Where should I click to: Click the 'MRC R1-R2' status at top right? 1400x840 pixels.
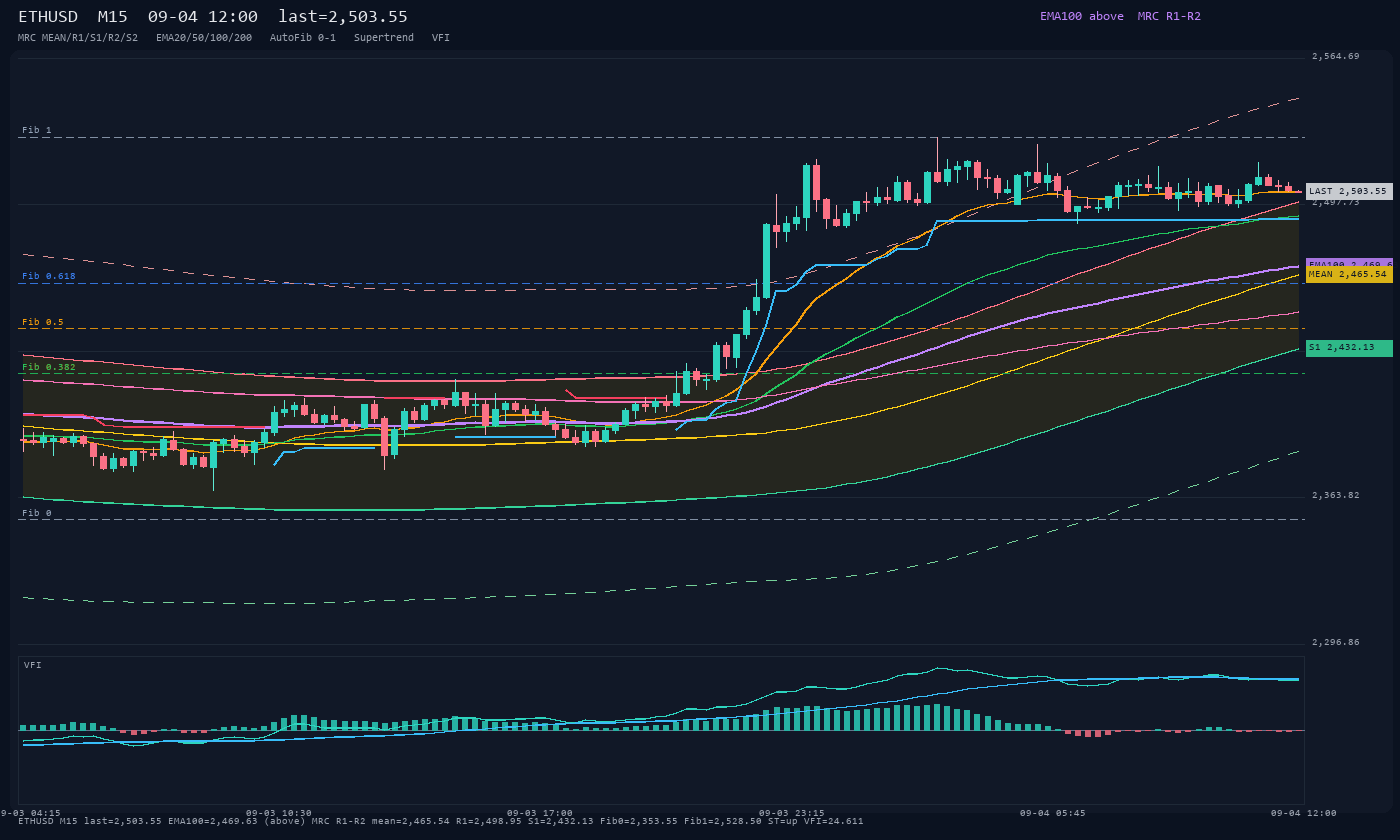(x=1169, y=16)
